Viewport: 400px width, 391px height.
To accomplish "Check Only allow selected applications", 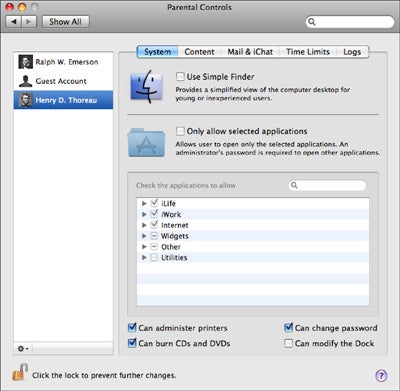I will click(180, 131).
